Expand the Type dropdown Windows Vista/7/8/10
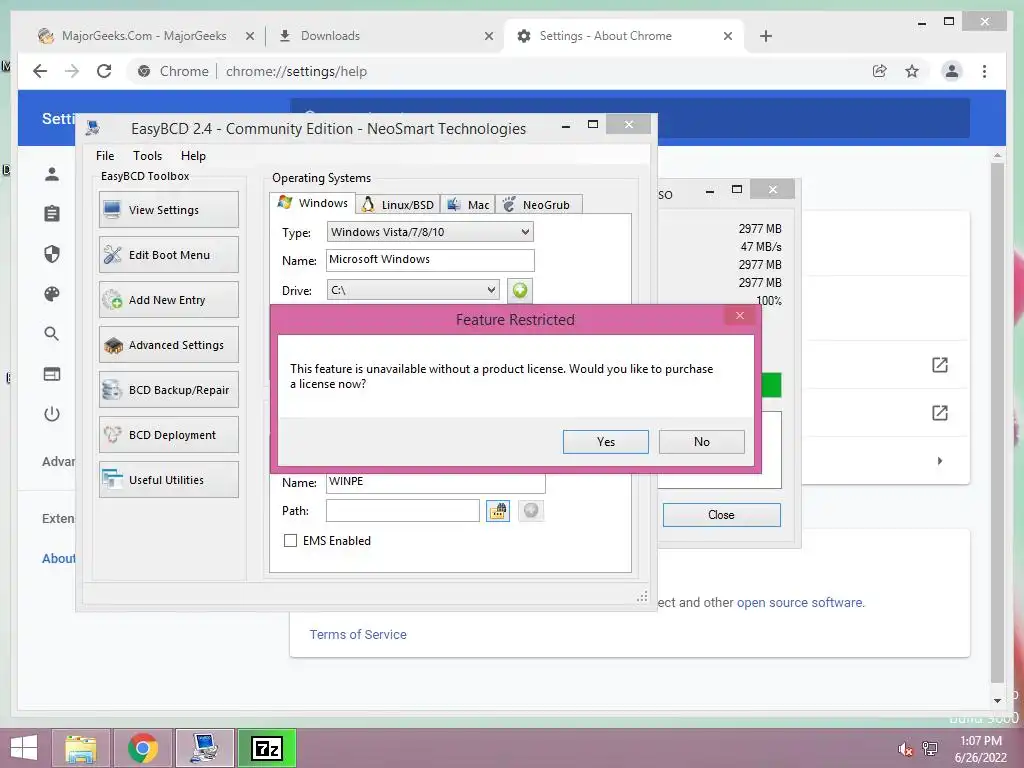The width and height of the screenshot is (1024, 768). (x=430, y=232)
